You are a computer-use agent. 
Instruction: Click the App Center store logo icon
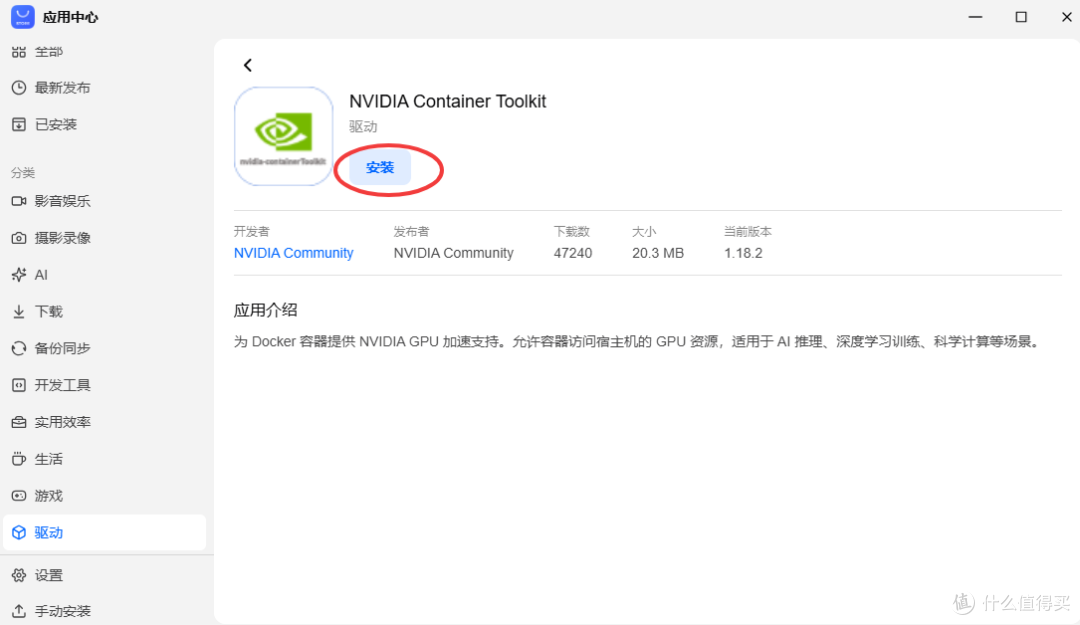click(23, 17)
